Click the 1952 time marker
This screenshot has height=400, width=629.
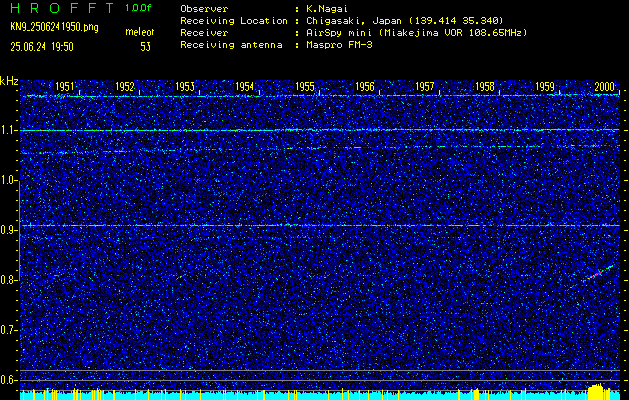(125, 87)
